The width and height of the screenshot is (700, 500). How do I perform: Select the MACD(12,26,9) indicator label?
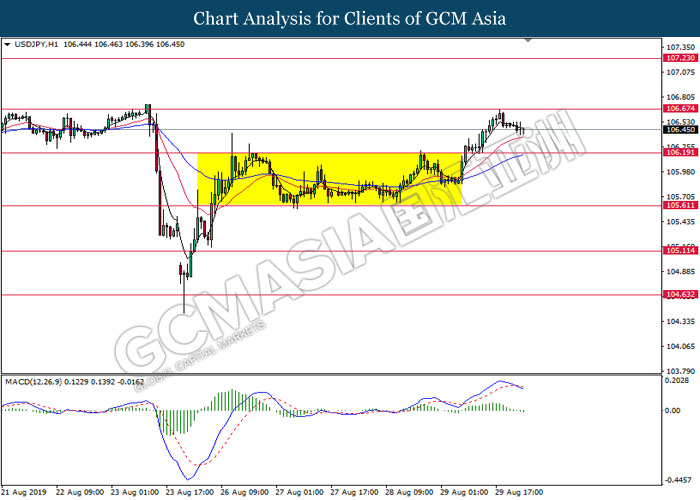(x=33, y=382)
